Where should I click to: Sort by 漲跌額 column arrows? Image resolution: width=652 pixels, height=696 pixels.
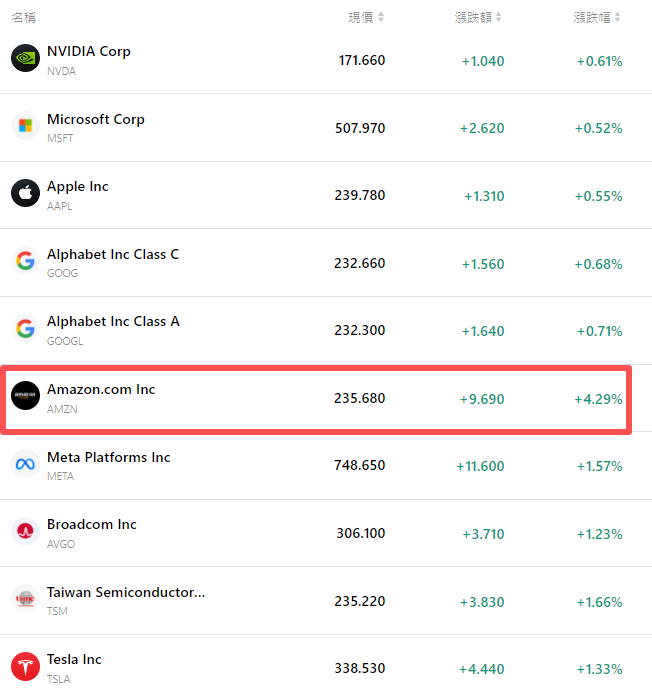[498, 17]
